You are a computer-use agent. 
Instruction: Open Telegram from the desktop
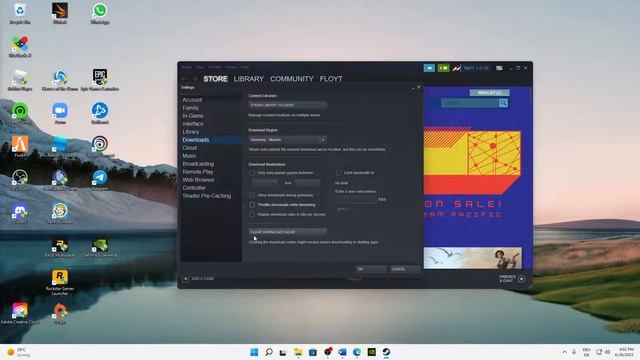pos(100,180)
